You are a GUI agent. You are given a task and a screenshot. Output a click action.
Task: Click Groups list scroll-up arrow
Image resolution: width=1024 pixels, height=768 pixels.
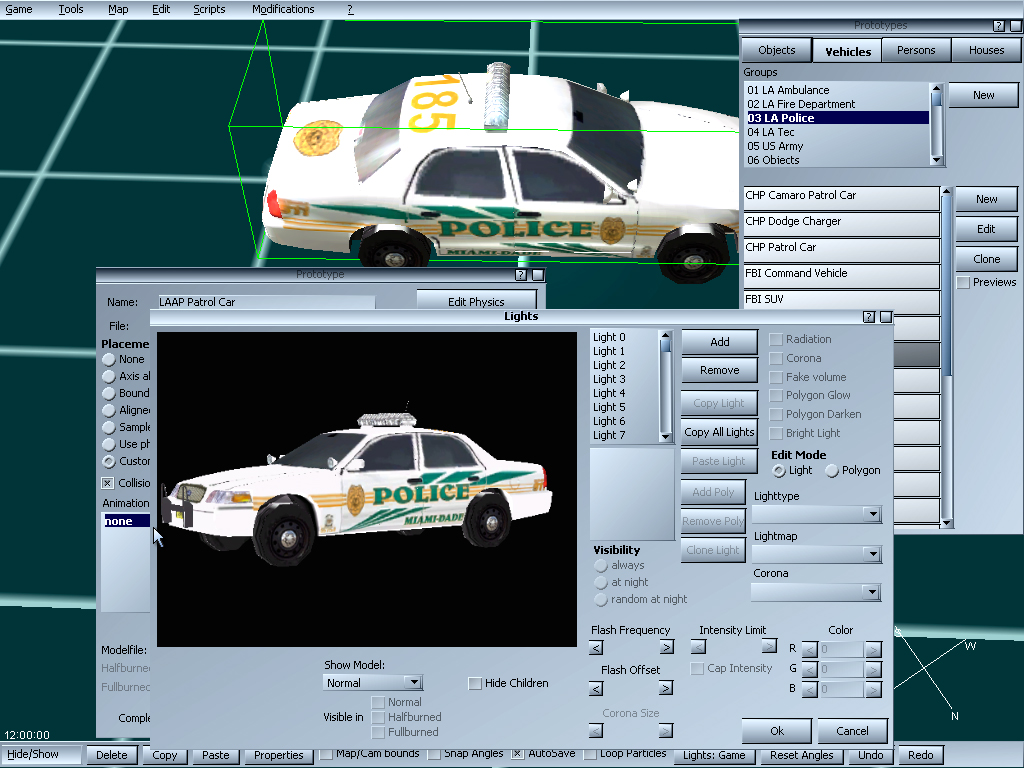(x=936, y=88)
